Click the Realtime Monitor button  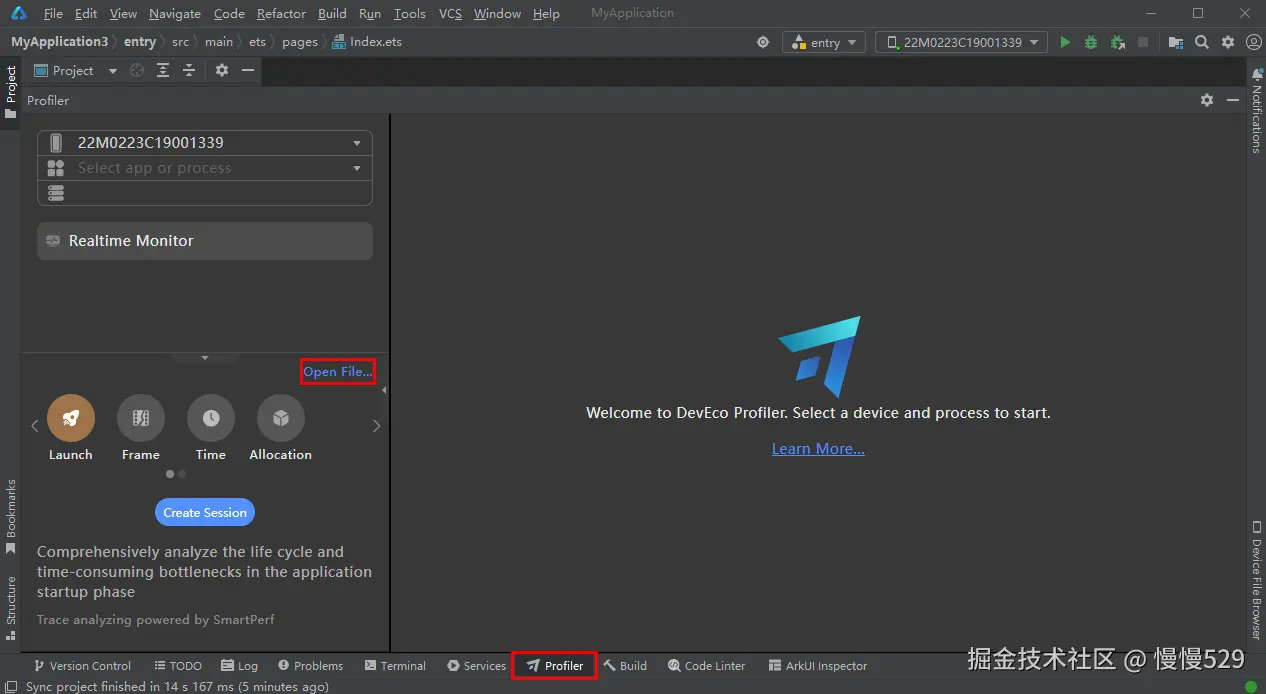(x=205, y=241)
